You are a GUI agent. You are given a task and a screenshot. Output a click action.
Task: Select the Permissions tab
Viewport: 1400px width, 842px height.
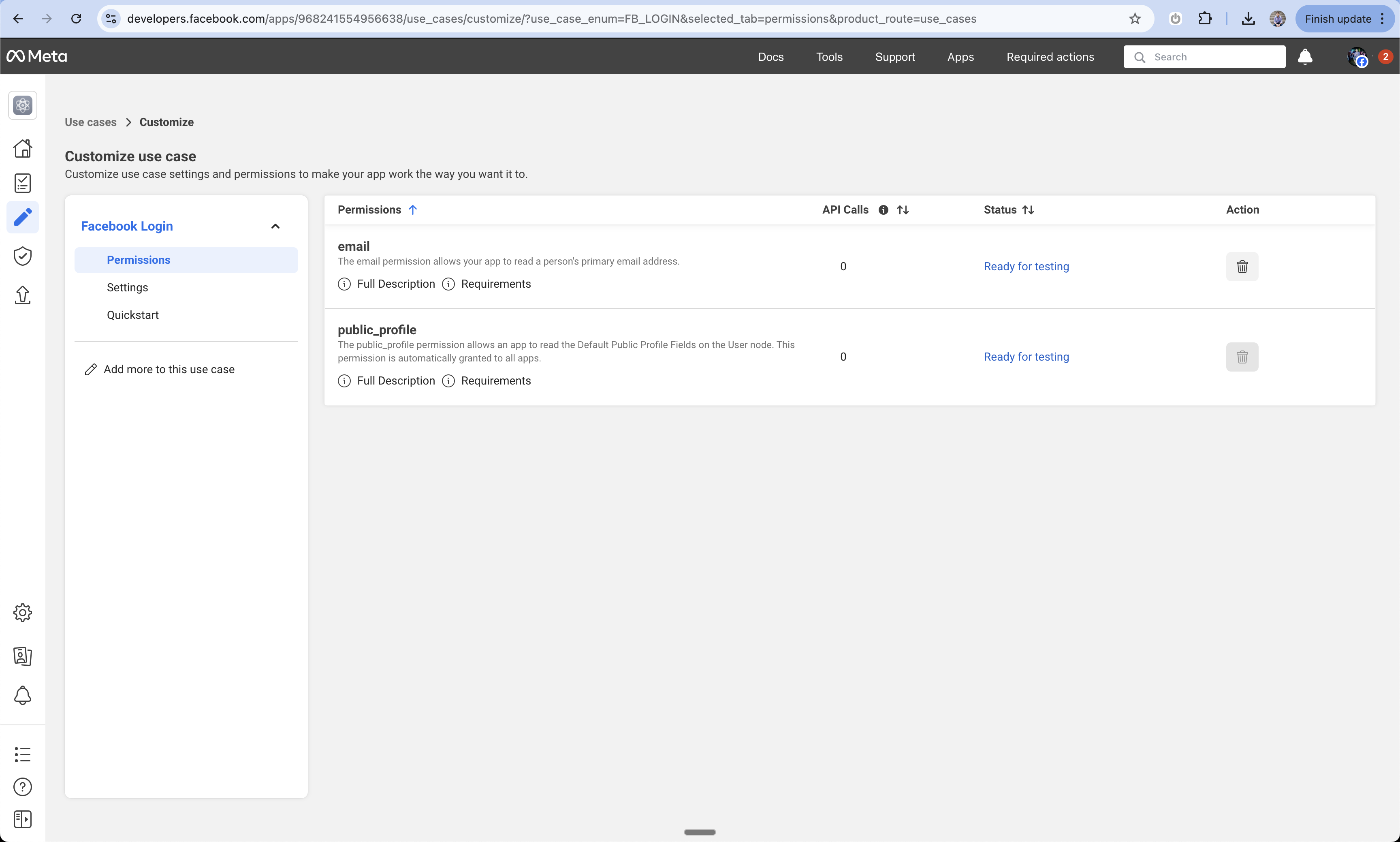click(x=186, y=260)
